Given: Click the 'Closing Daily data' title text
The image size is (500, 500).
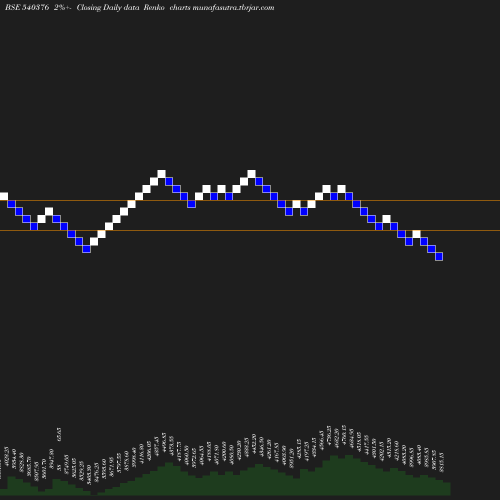Looking at the screenshot, I should 108,8.
